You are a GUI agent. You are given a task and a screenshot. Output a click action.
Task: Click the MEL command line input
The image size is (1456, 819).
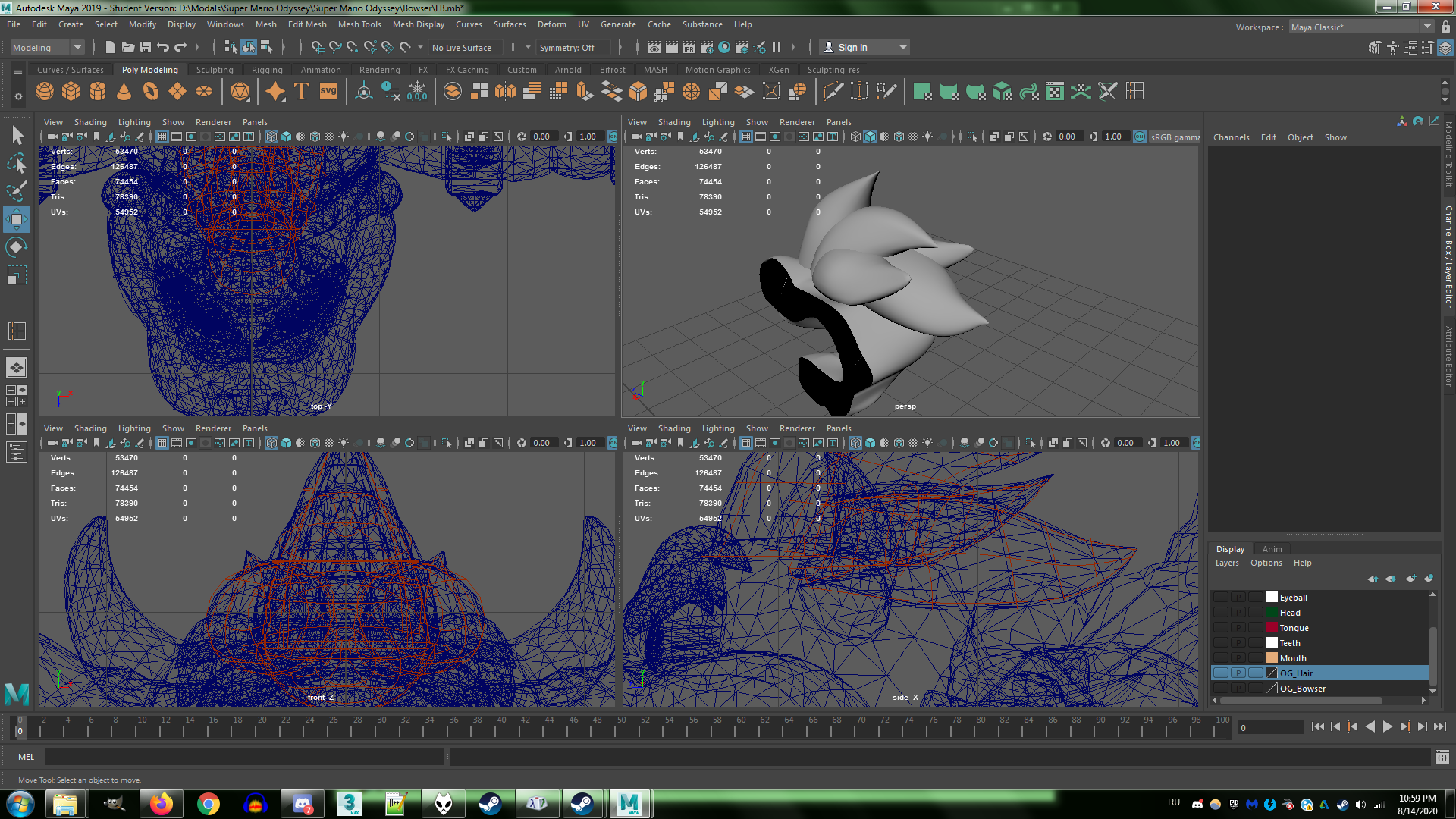[x=244, y=757]
